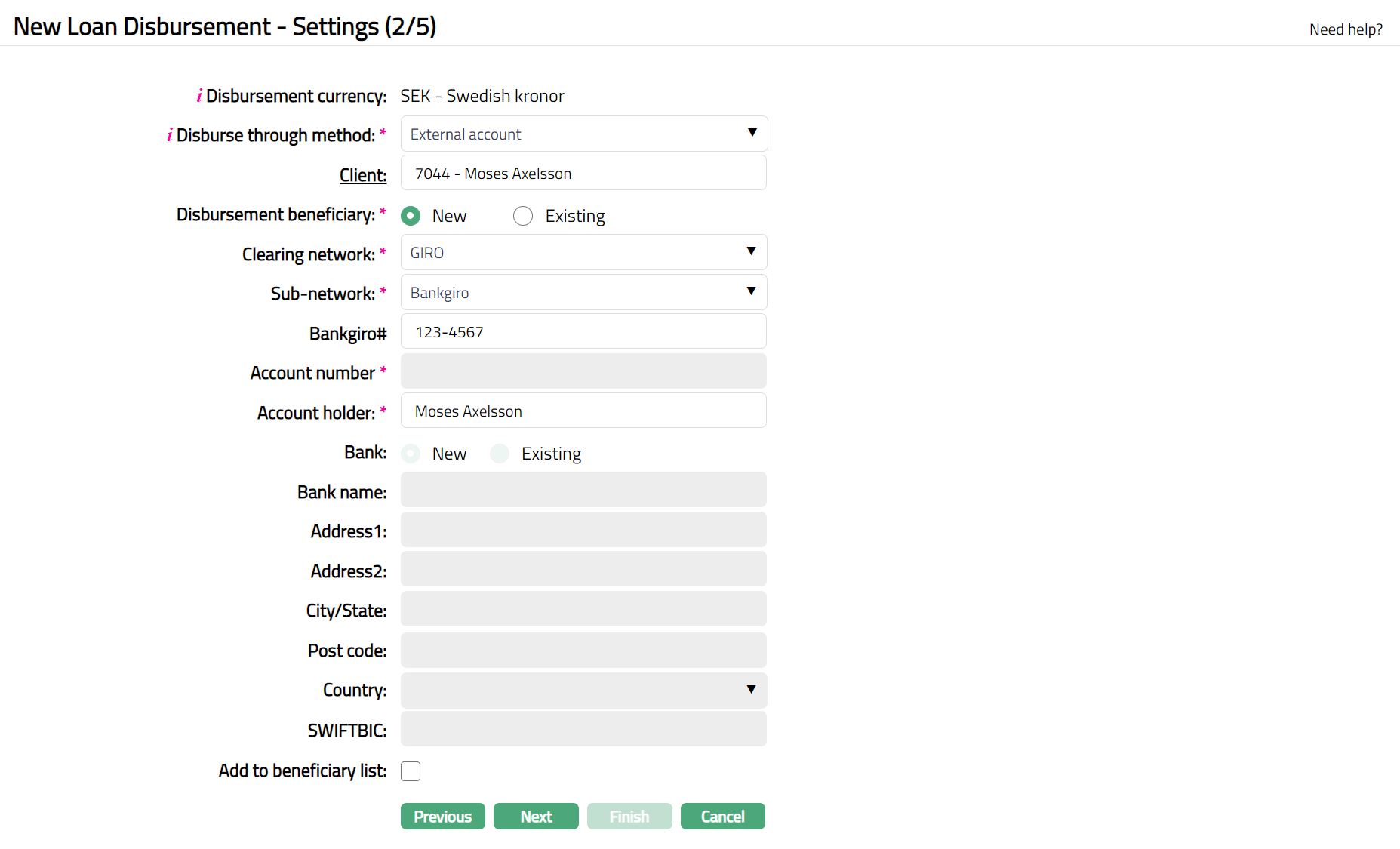Click info icon beside Disbursement currency
Image resolution: width=1400 pixels, height=849 pixels.
click(199, 96)
